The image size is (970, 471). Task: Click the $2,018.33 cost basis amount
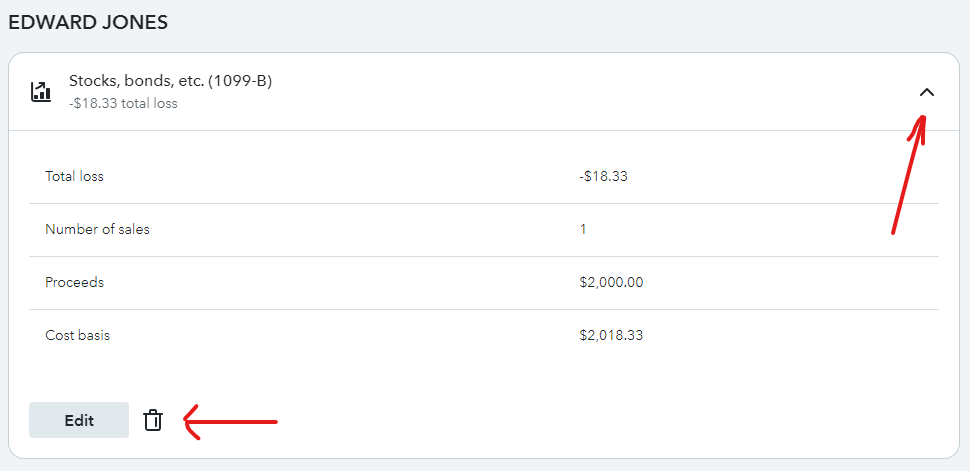(x=611, y=335)
